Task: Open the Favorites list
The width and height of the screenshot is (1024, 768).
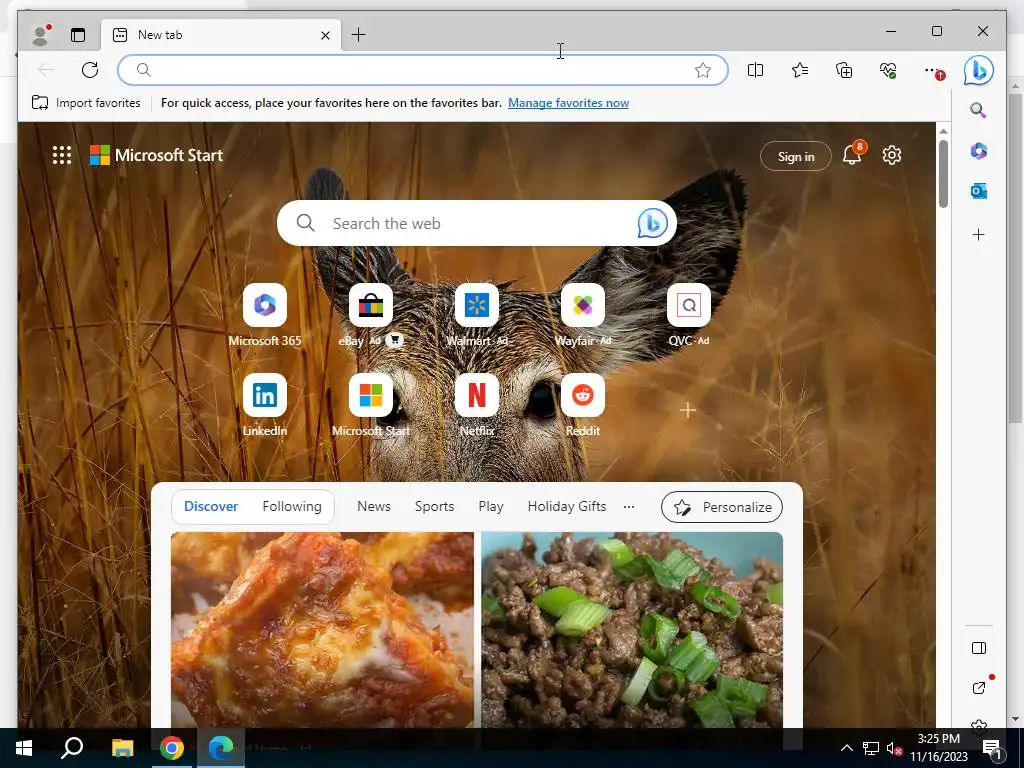Action: 800,70
